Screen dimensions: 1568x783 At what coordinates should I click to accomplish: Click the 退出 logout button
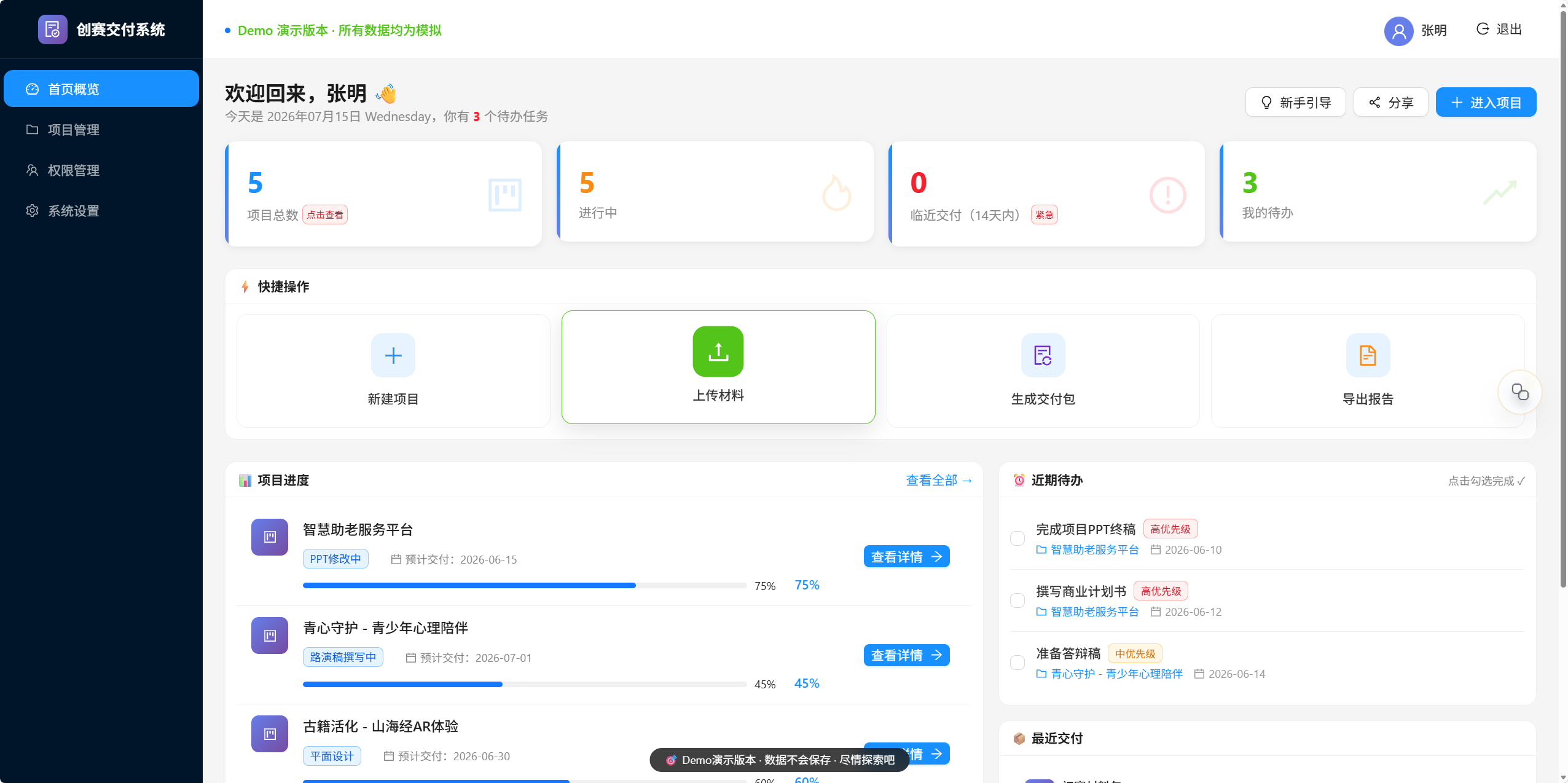coord(1499,29)
